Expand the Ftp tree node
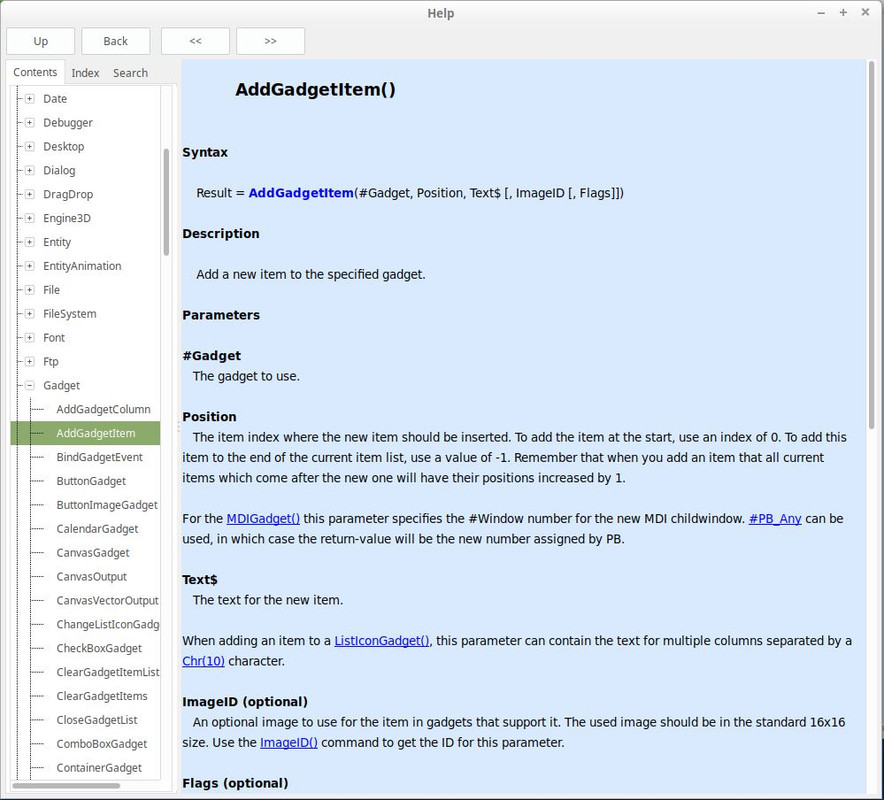Image resolution: width=884 pixels, height=800 pixels. click(x=30, y=361)
